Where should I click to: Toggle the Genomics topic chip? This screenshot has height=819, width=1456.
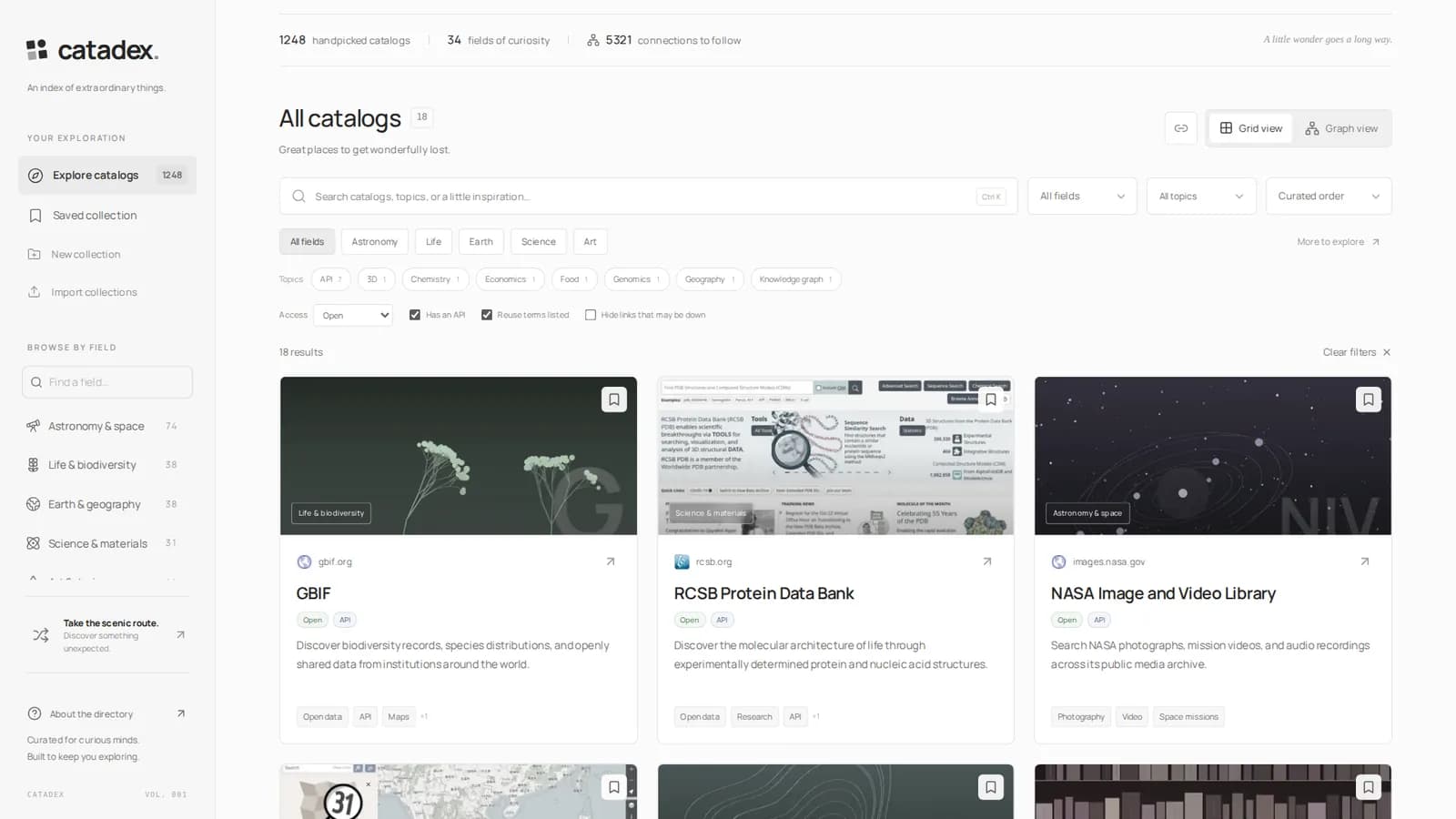pyautogui.click(x=636, y=279)
